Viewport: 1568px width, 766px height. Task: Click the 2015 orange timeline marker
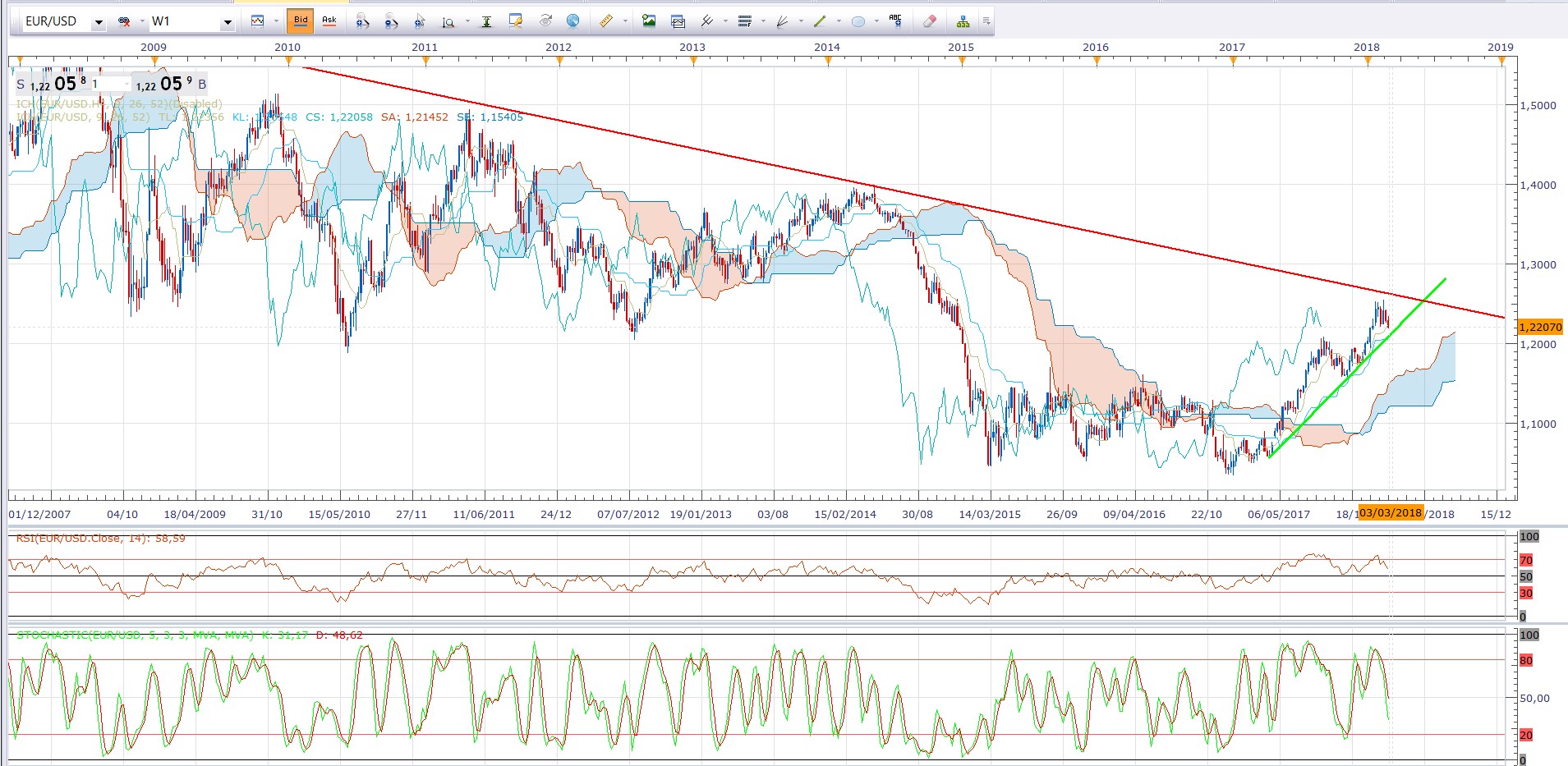coord(961,60)
